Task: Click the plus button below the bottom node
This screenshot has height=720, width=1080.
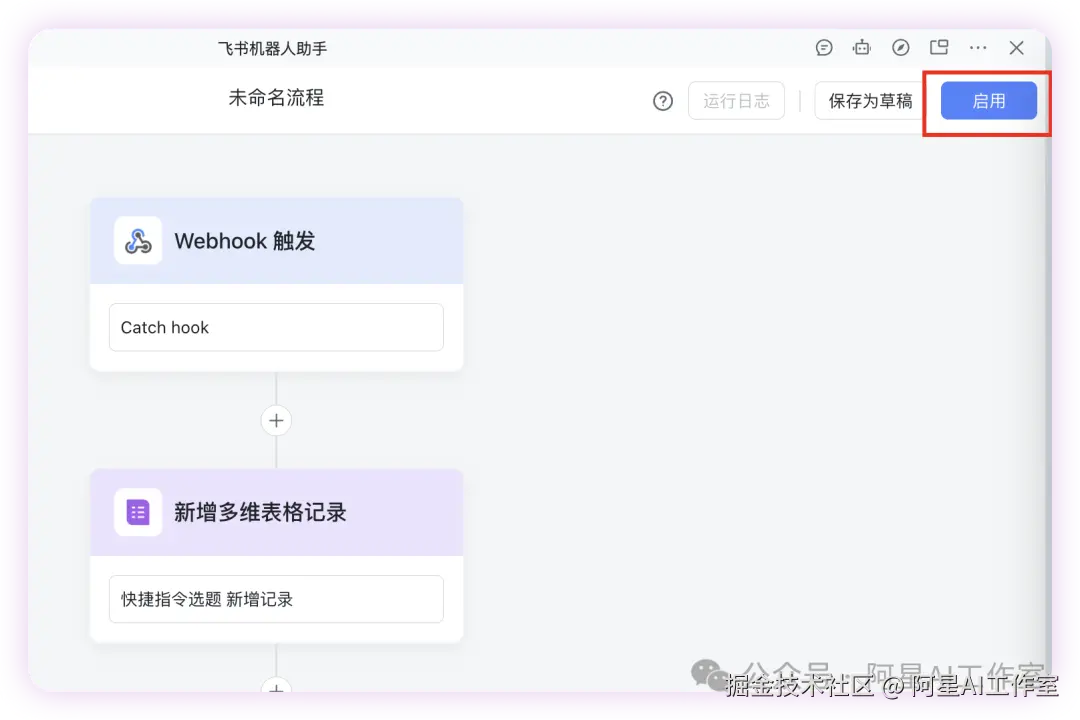Action: (276, 690)
